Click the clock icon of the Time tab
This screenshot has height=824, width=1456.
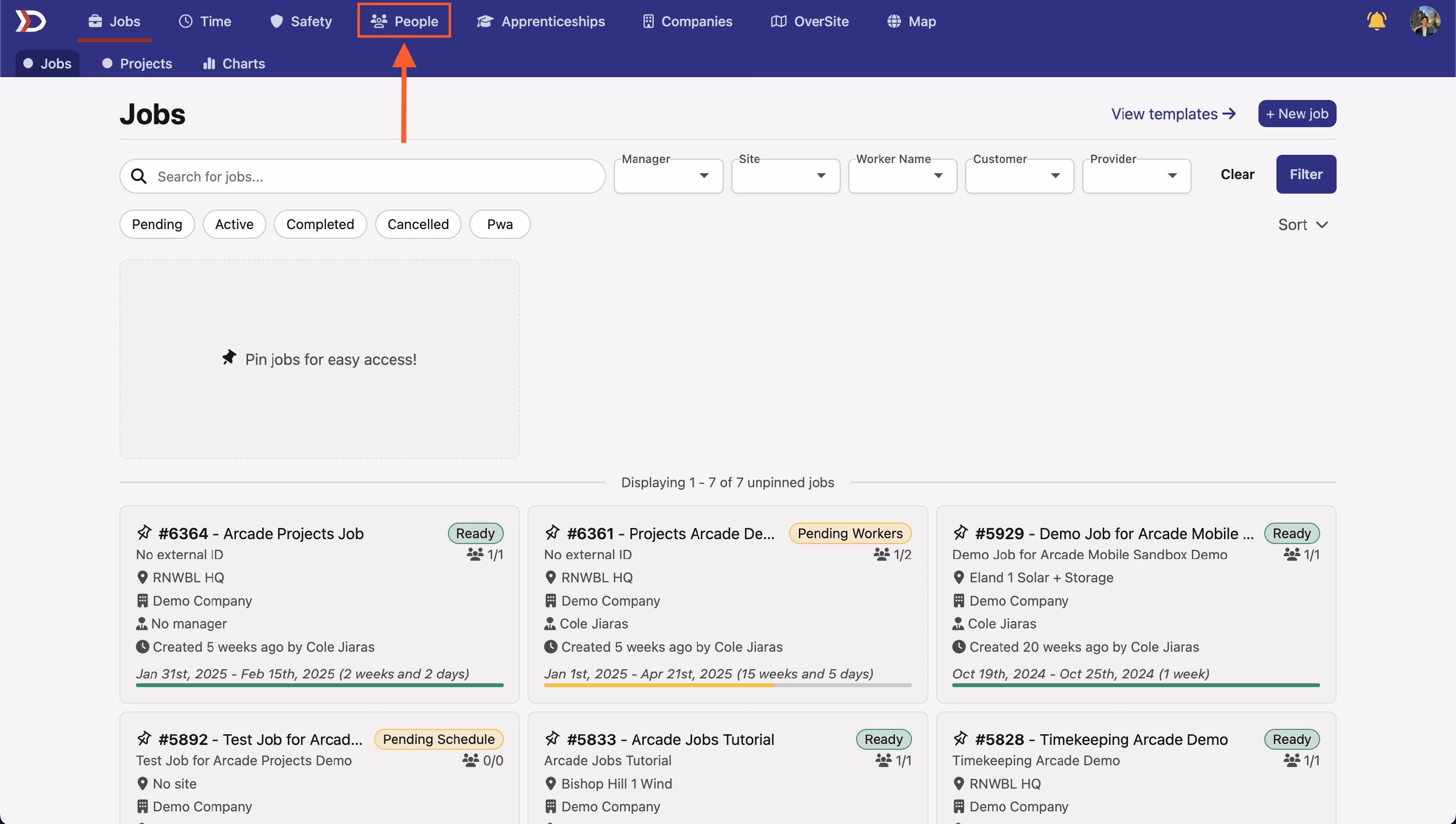coord(185,21)
